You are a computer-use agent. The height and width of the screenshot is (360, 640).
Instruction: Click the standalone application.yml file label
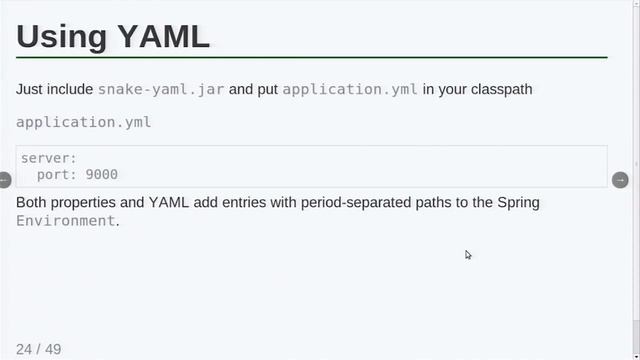84,122
